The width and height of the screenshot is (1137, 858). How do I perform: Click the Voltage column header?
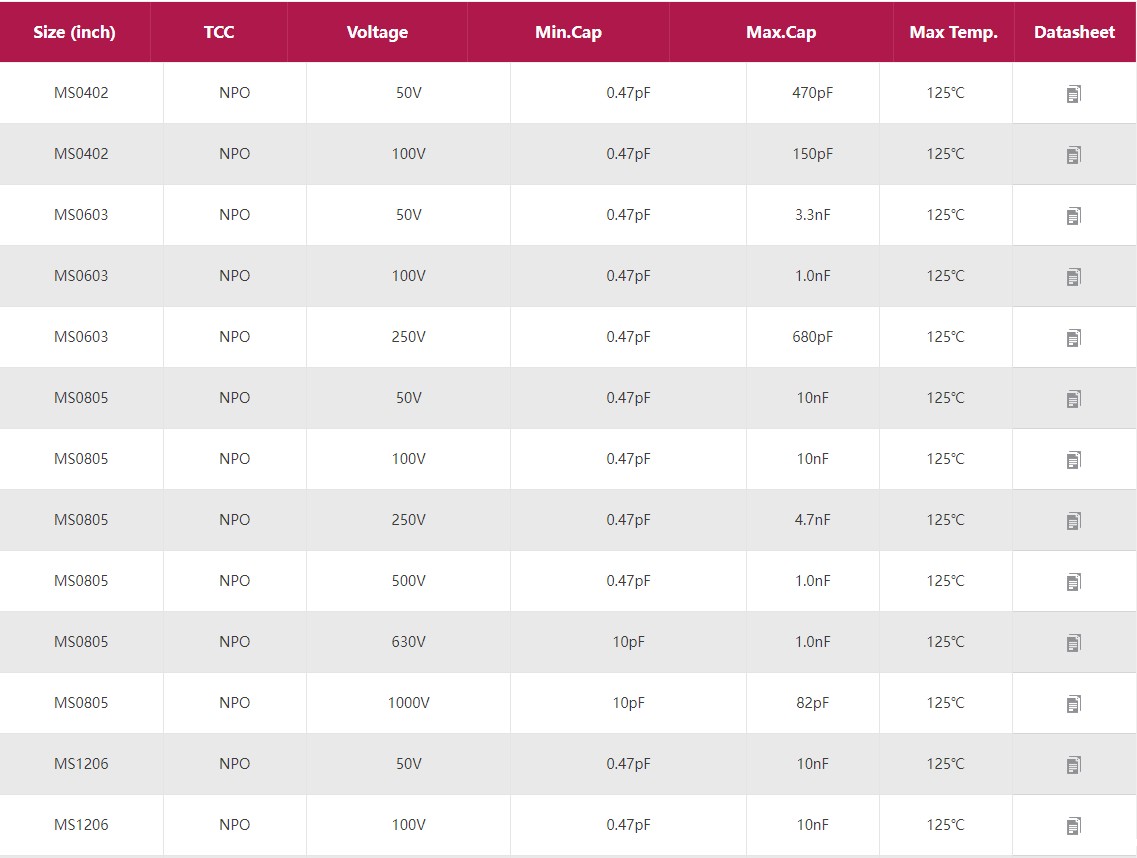pos(377,32)
